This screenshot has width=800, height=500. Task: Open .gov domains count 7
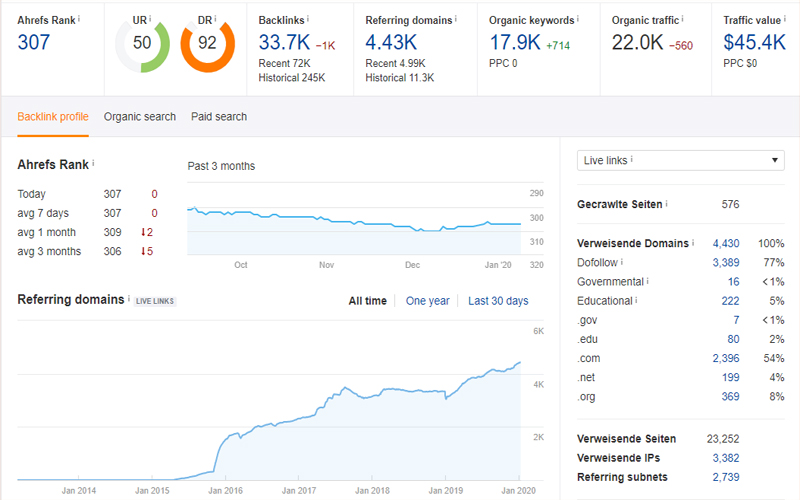(736, 320)
